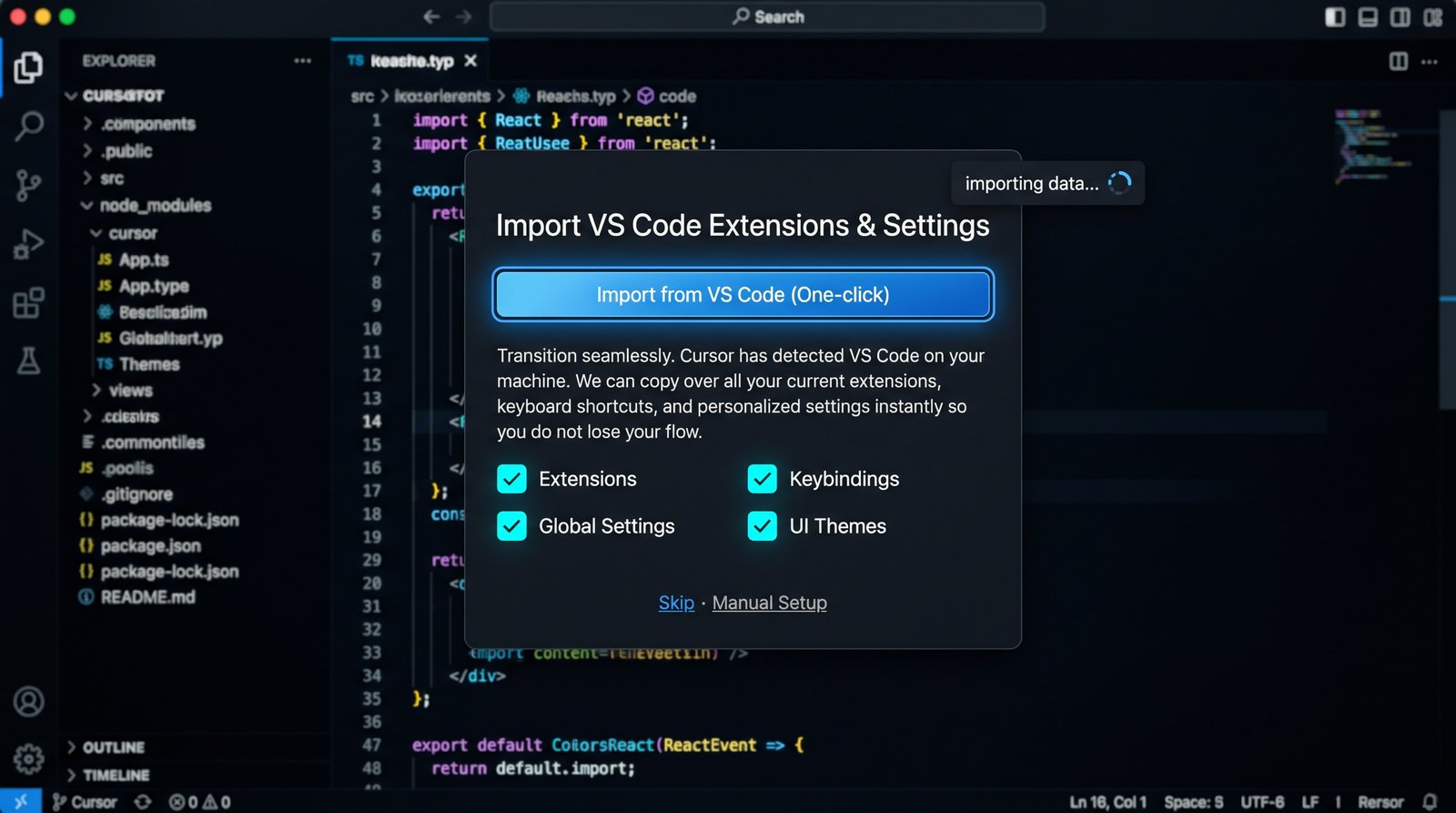Open the Manage gear icon
This screenshot has height=813, width=1456.
pyautogui.click(x=28, y=757)
